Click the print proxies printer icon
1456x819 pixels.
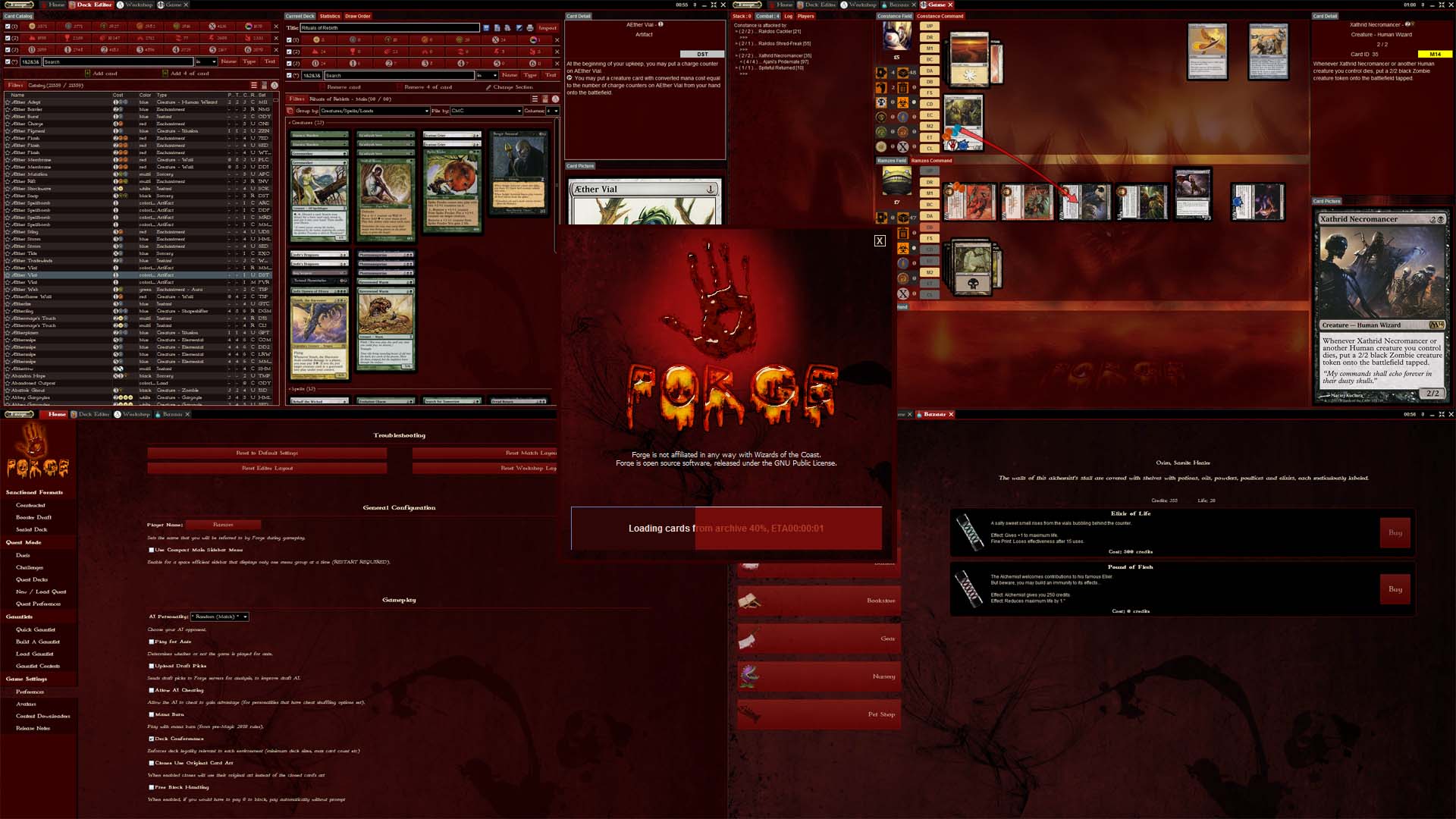530,28
